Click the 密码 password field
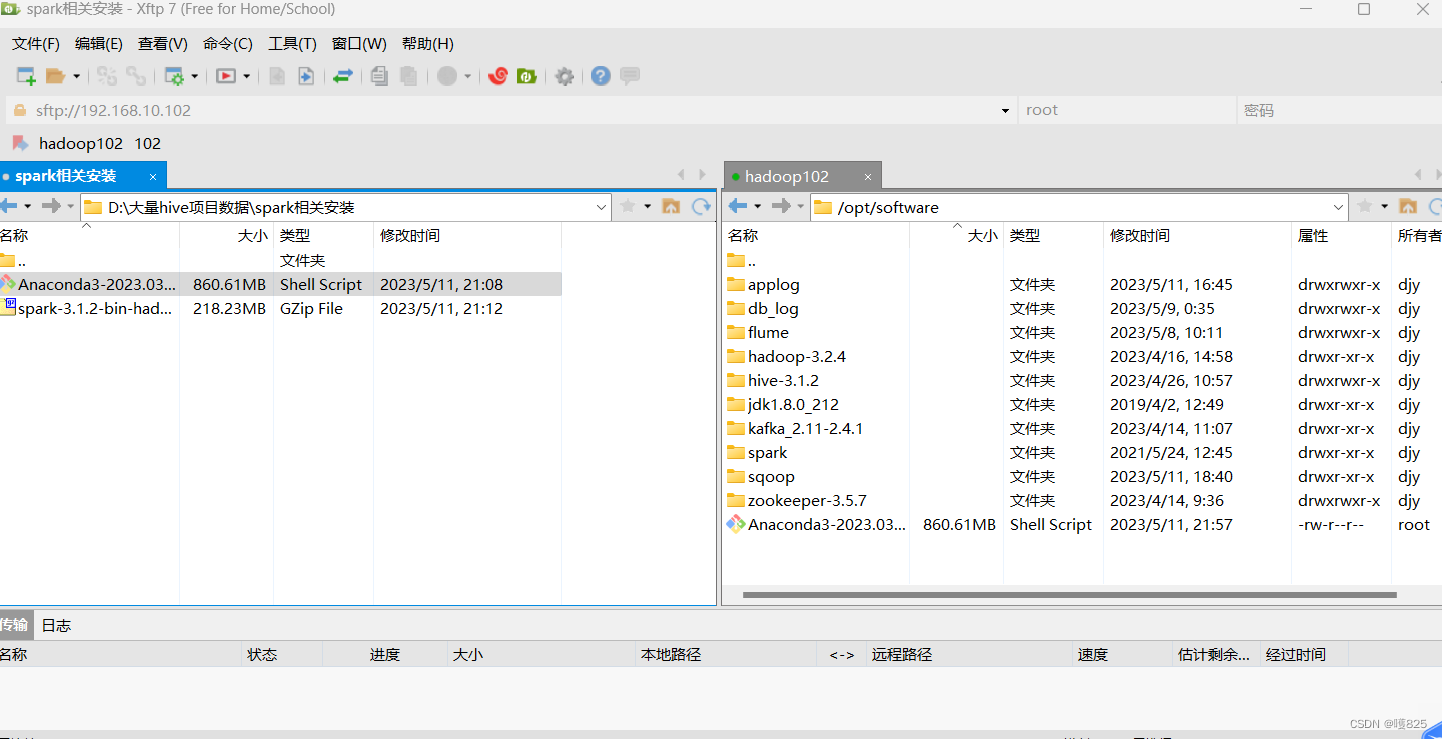 pos(1340,110)
